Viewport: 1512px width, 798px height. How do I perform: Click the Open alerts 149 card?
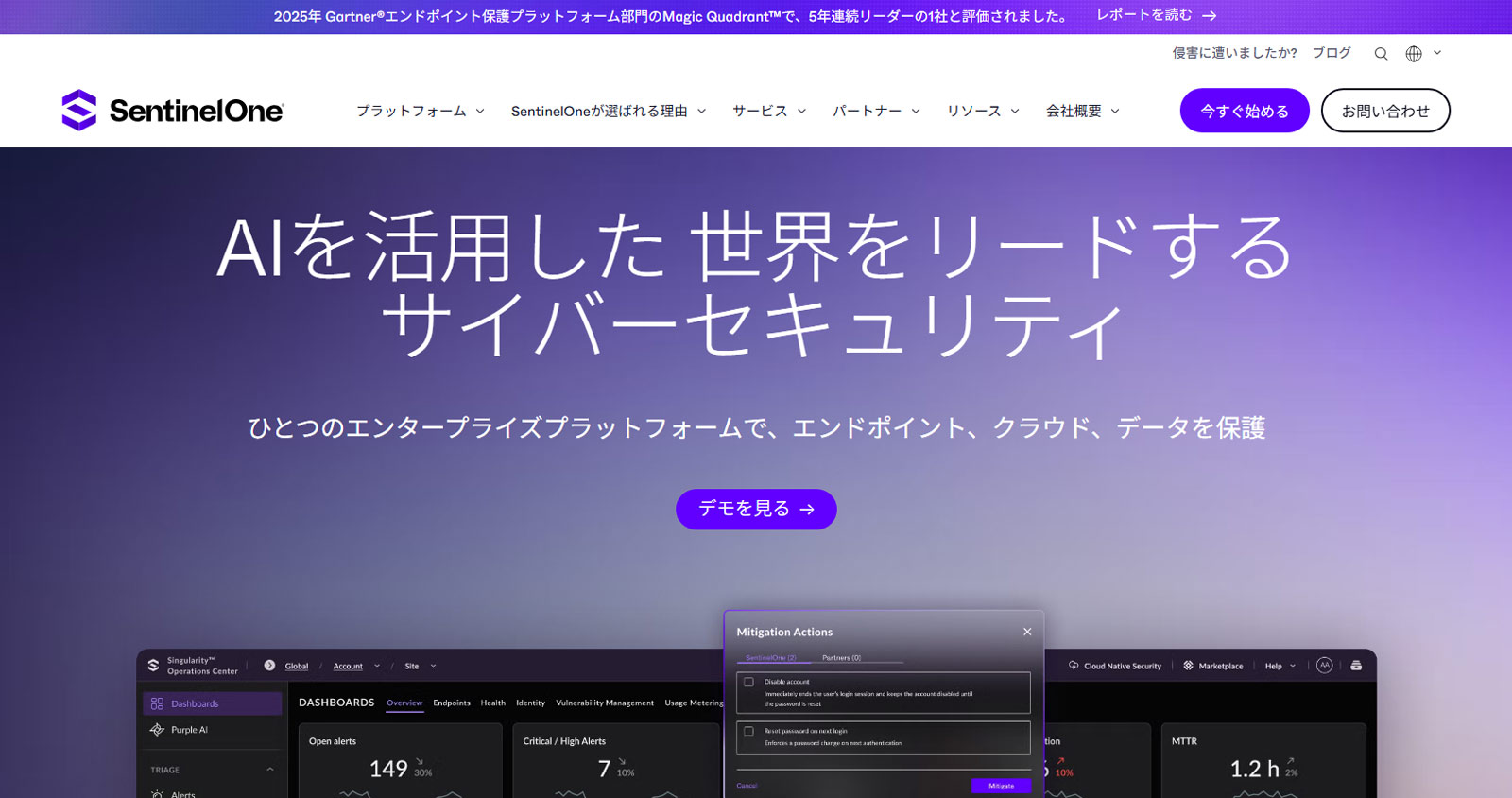coord(400,761)
